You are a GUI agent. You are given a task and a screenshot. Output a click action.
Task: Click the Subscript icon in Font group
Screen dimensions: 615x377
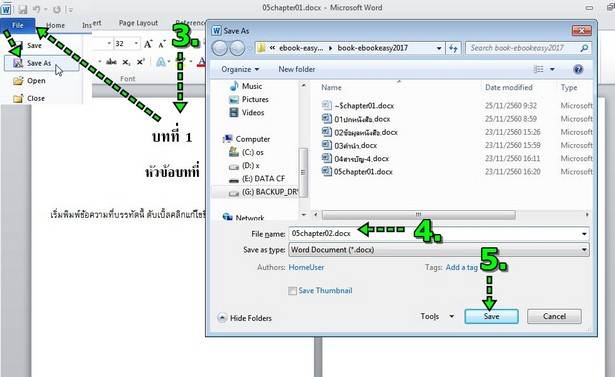pos(126,62)
